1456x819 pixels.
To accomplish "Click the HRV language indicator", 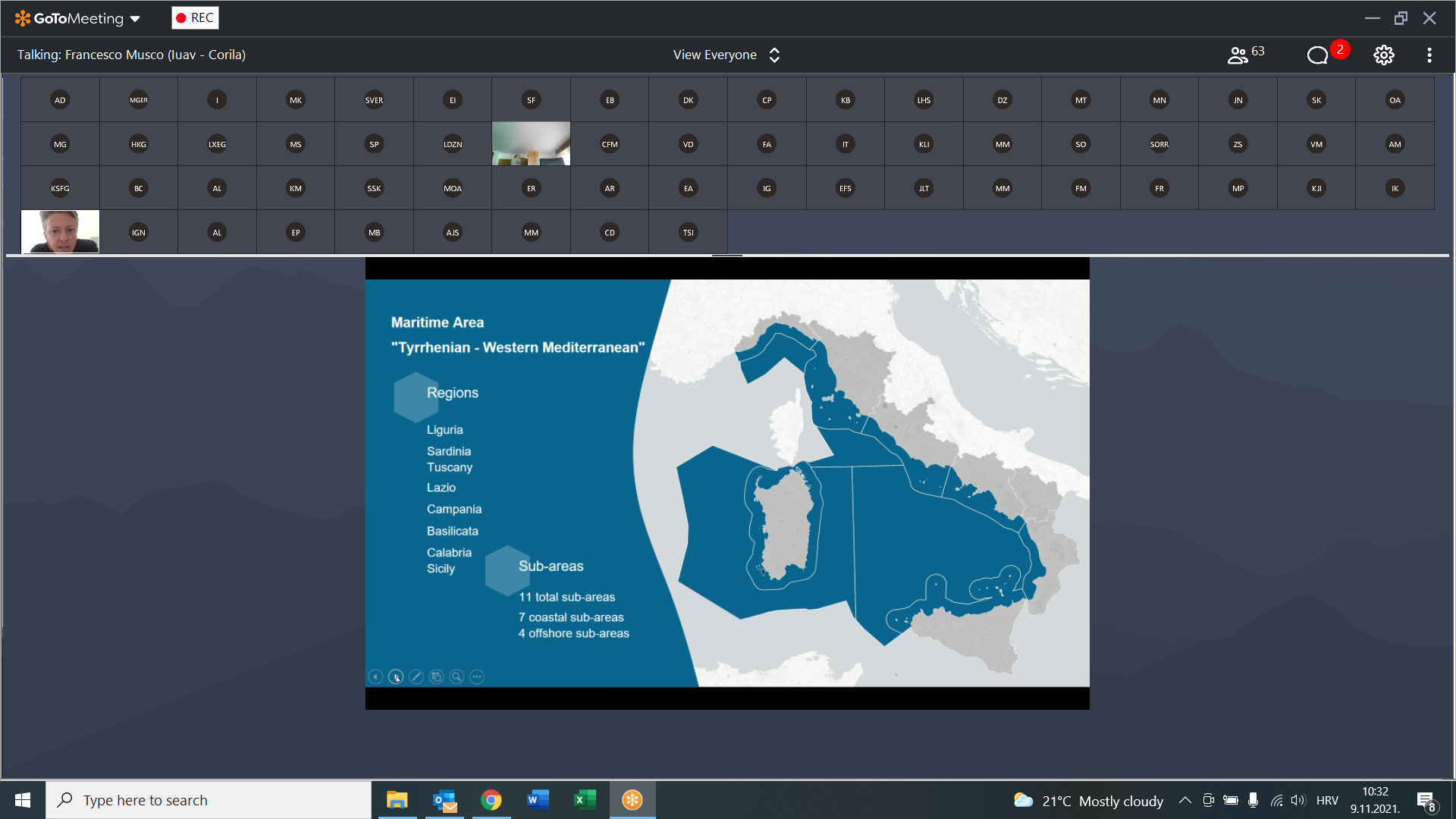I will pos(1326,800).
